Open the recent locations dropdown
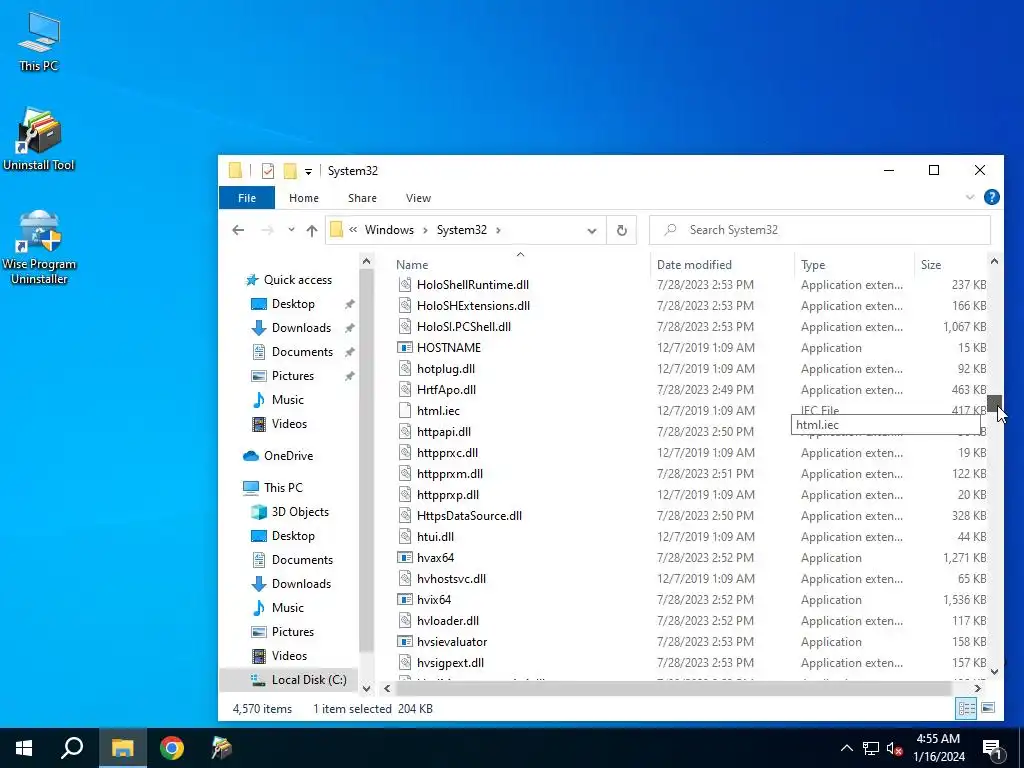 tap(291, 230)
